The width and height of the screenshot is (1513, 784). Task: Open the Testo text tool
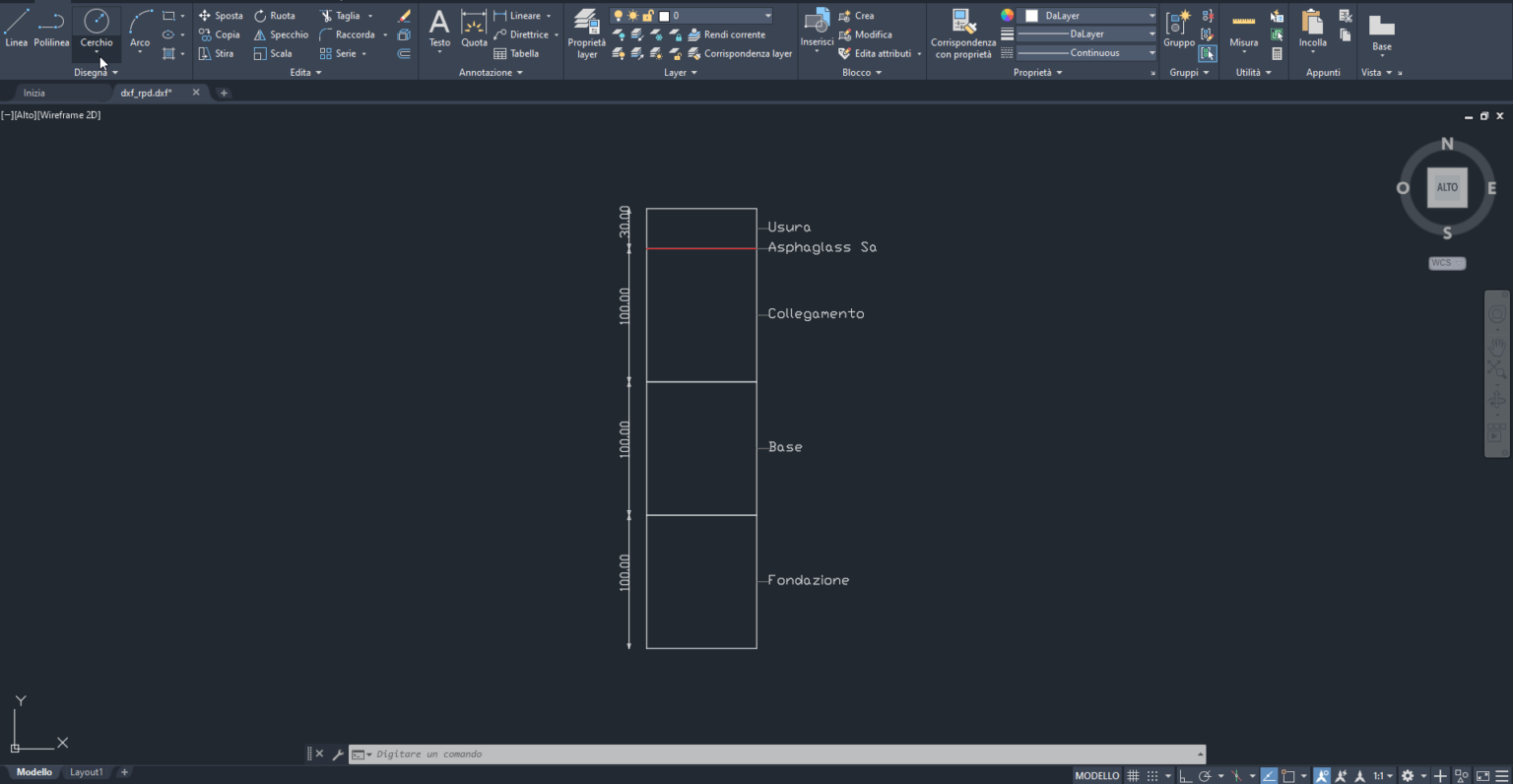point(439,28)
